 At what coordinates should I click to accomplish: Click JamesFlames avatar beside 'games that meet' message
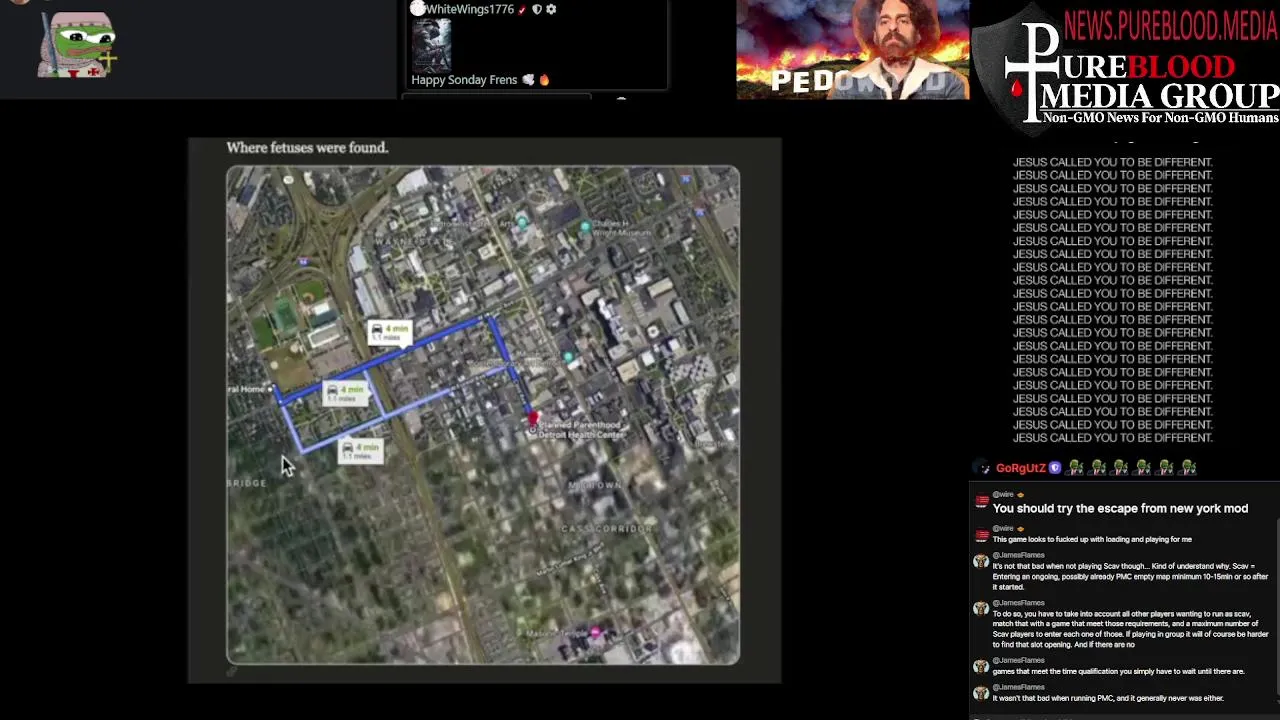click(982, 667)
